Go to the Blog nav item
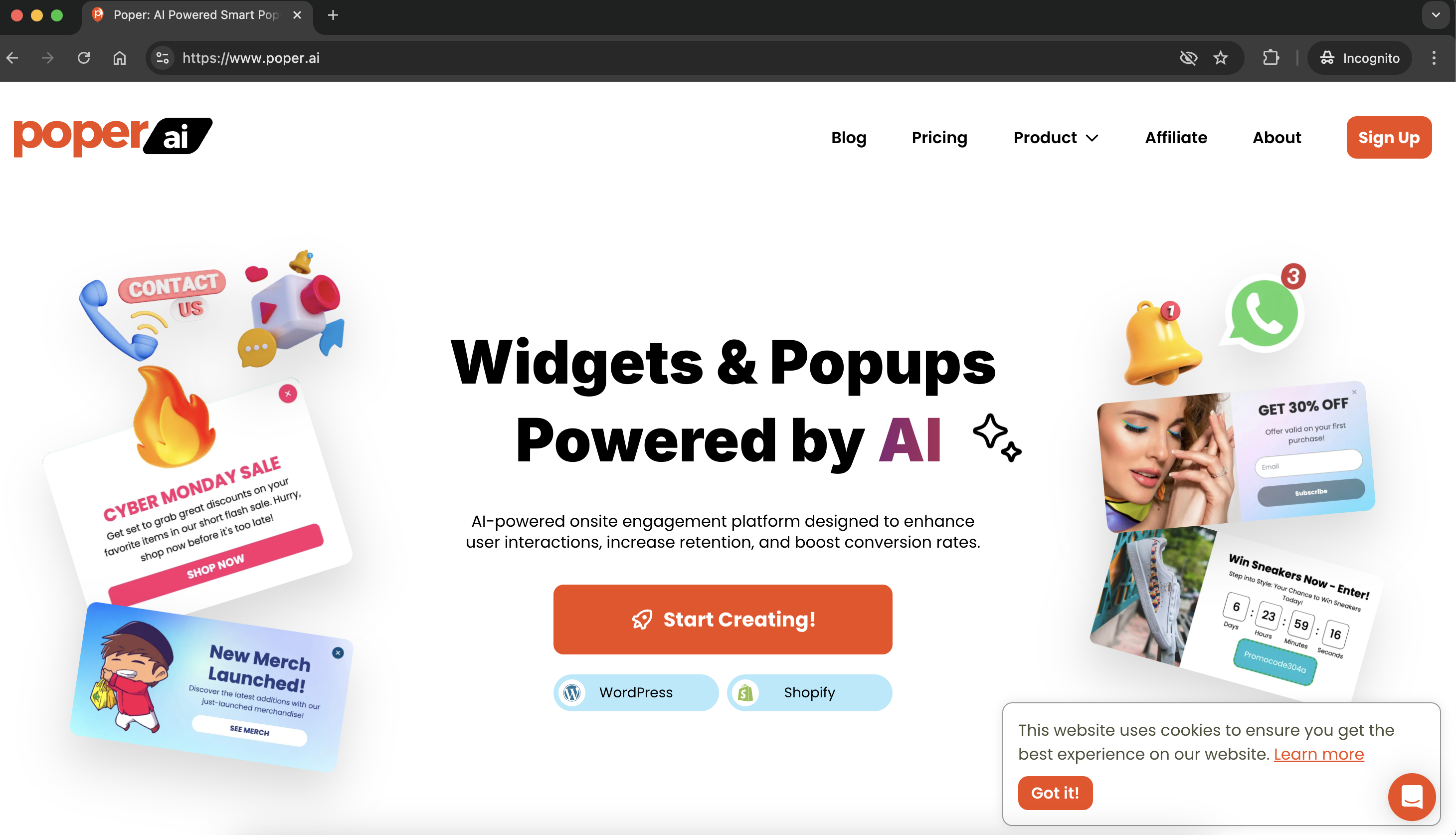Viewport: 1456px width, 835px height. point(848,138)
